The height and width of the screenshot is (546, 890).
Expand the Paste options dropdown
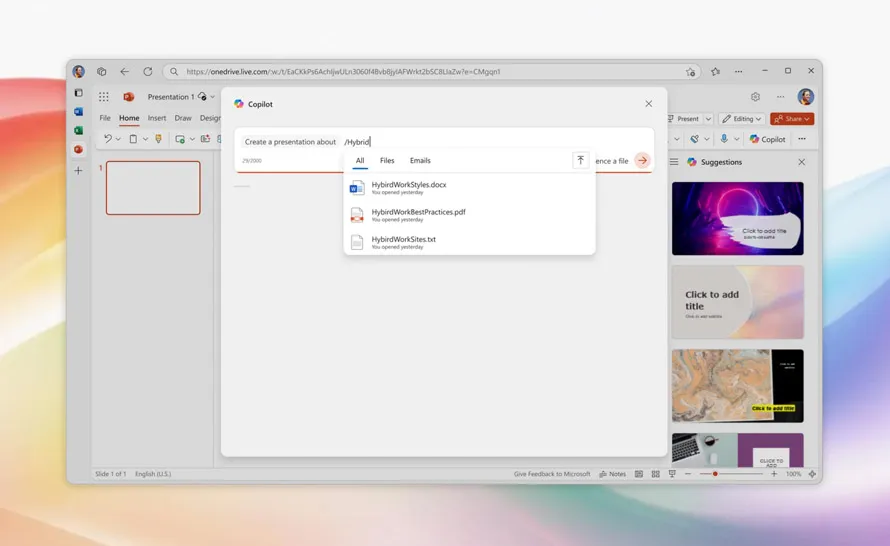click(145, 139)
